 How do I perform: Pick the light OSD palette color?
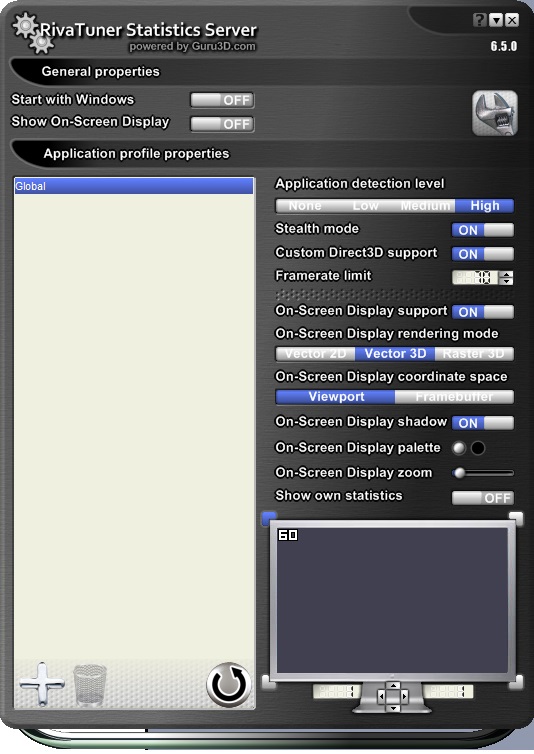[459, 448]
